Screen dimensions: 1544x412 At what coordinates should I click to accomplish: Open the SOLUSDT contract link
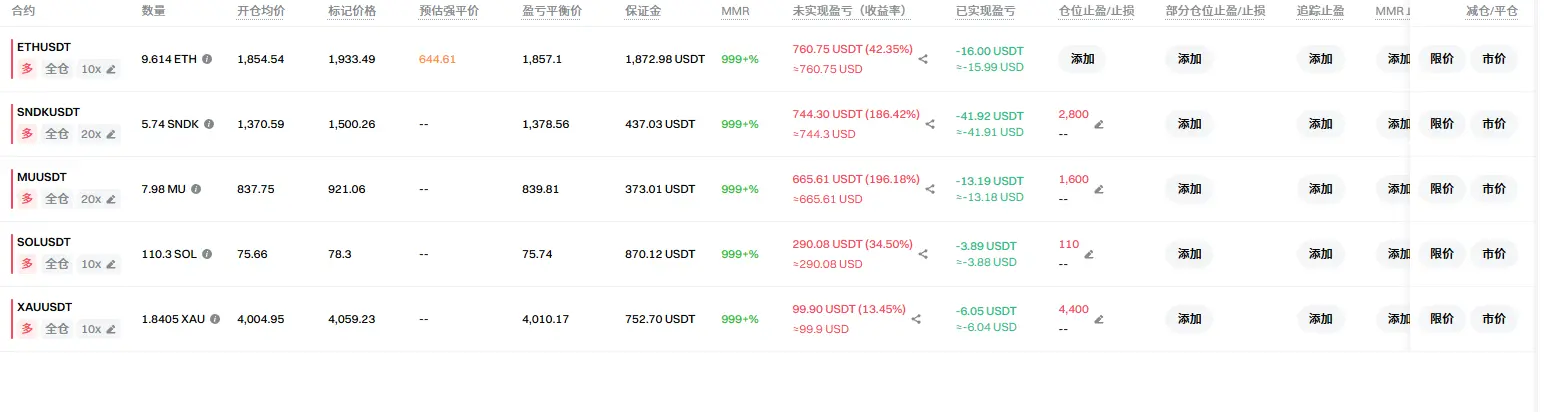point(44,242)
